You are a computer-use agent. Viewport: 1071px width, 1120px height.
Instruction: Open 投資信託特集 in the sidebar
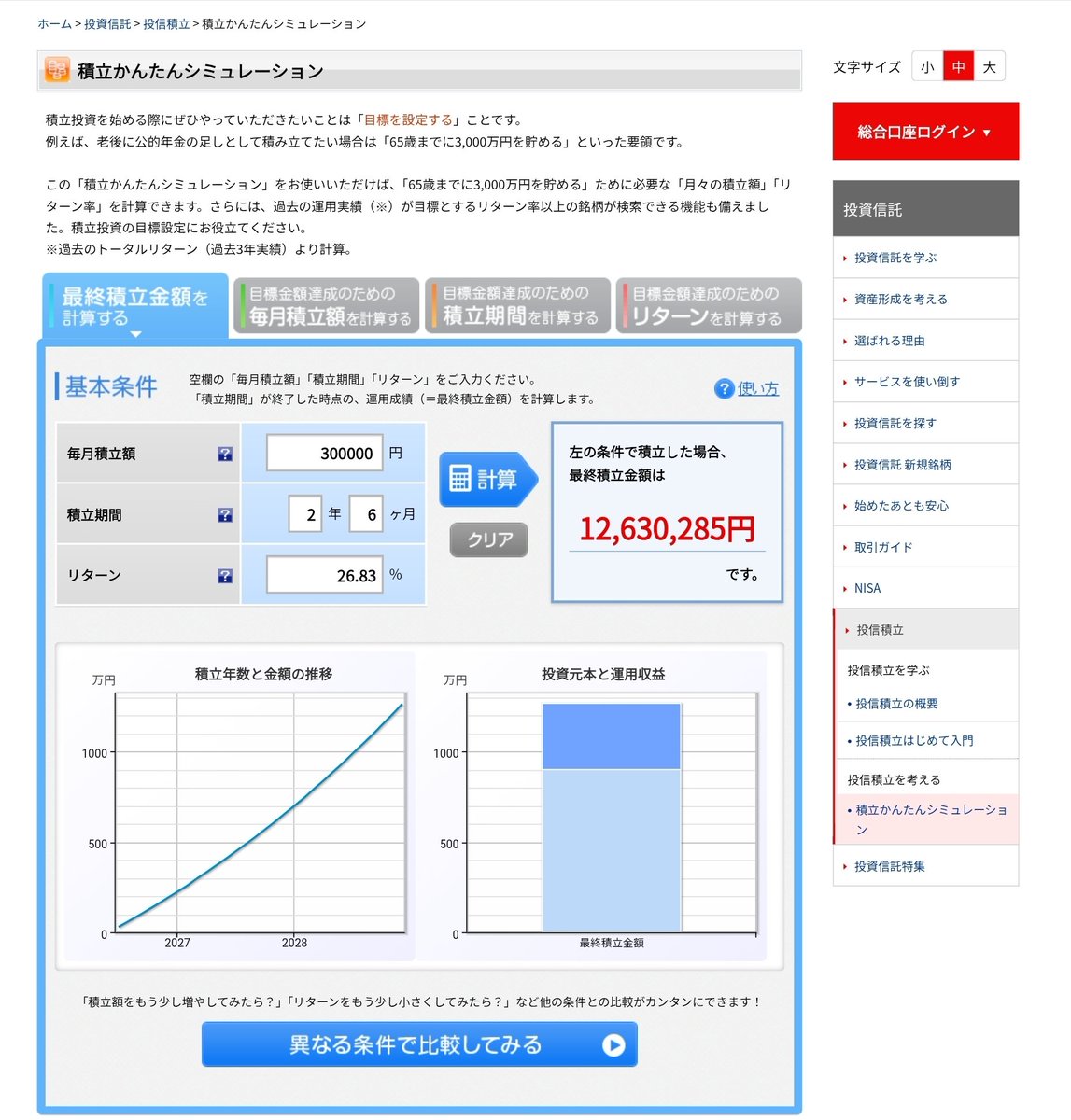pos(925,866)
